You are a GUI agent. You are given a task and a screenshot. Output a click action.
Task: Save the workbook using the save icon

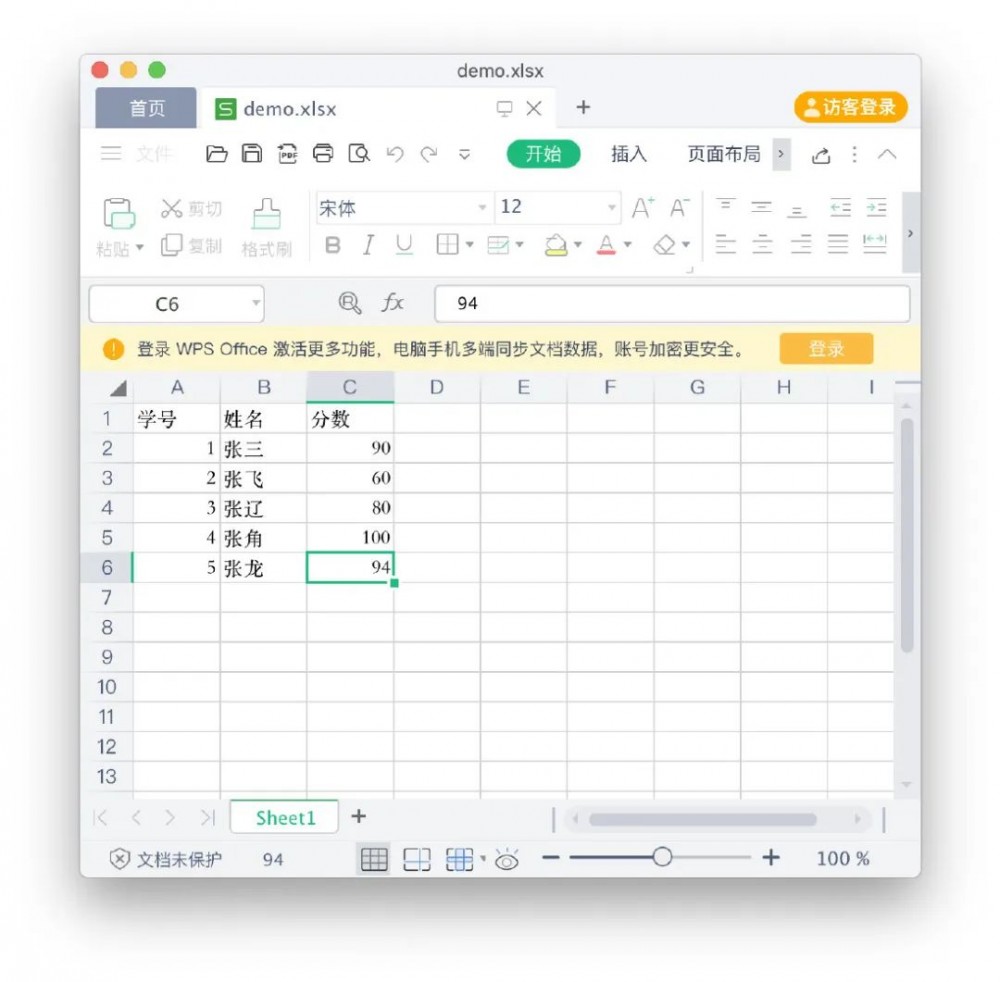tap(251, 154)
